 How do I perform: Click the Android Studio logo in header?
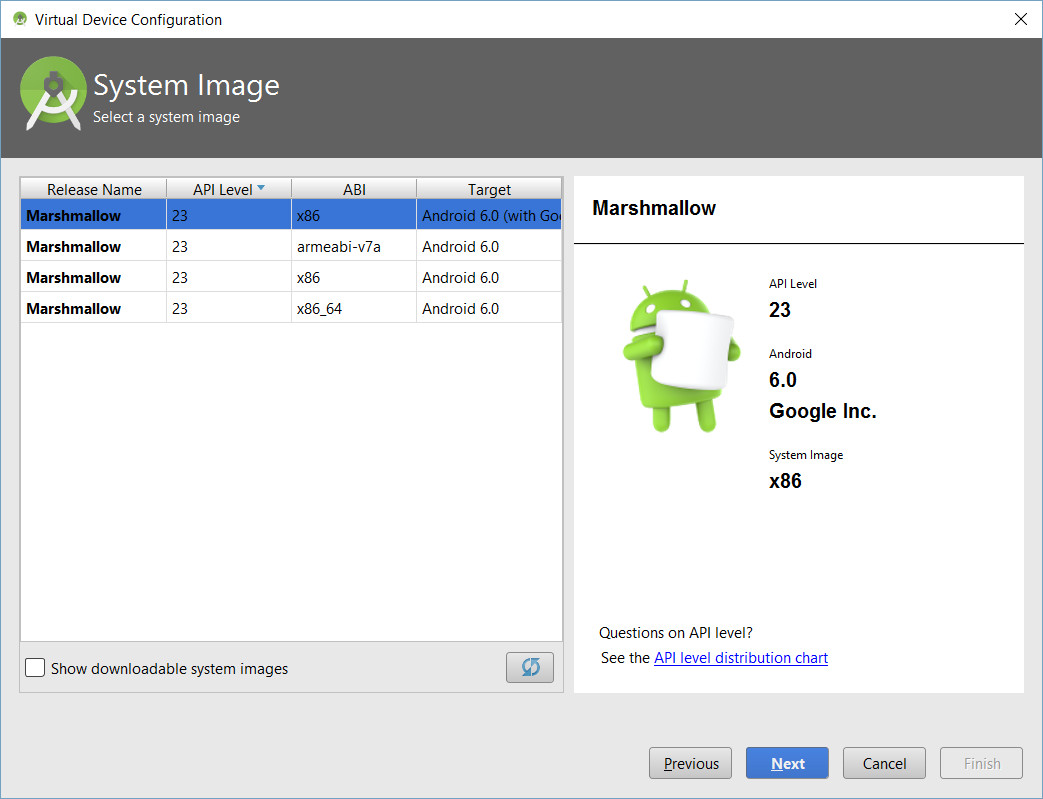point(53,94)
